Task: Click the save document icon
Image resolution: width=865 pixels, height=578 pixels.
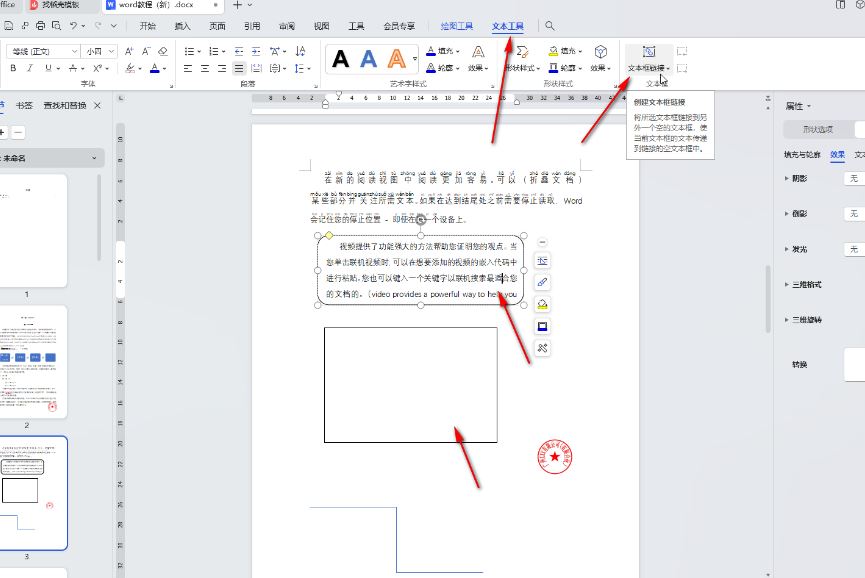Action: [8, 26]
